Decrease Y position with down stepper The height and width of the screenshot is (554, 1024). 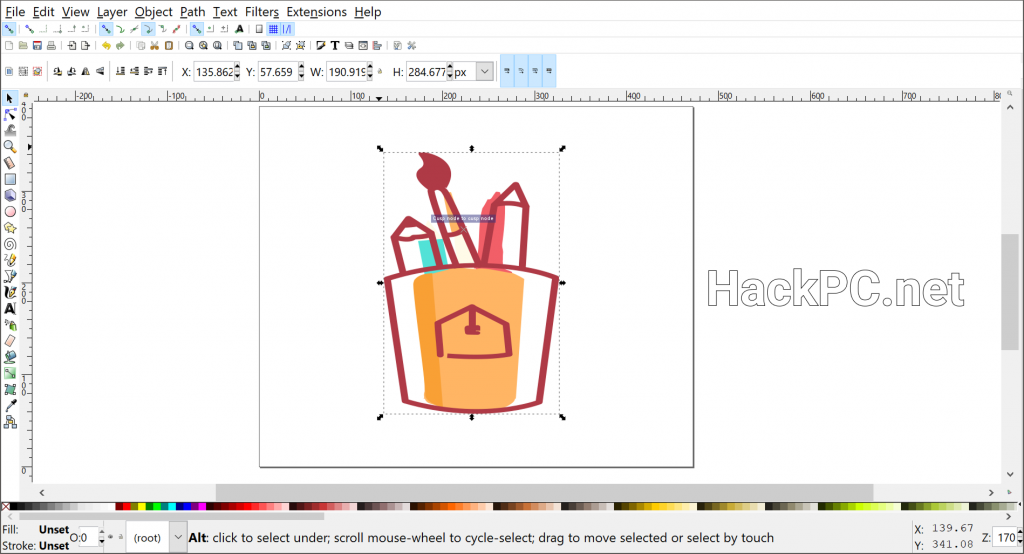point(301,76)
